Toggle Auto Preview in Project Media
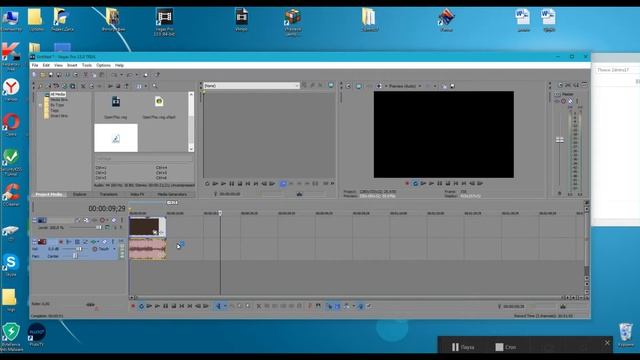640x360 pixels. [x=126, y=86]
